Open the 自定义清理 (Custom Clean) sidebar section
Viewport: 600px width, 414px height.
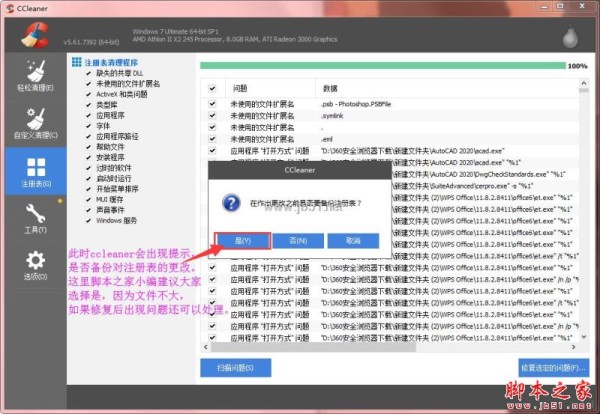34,125
